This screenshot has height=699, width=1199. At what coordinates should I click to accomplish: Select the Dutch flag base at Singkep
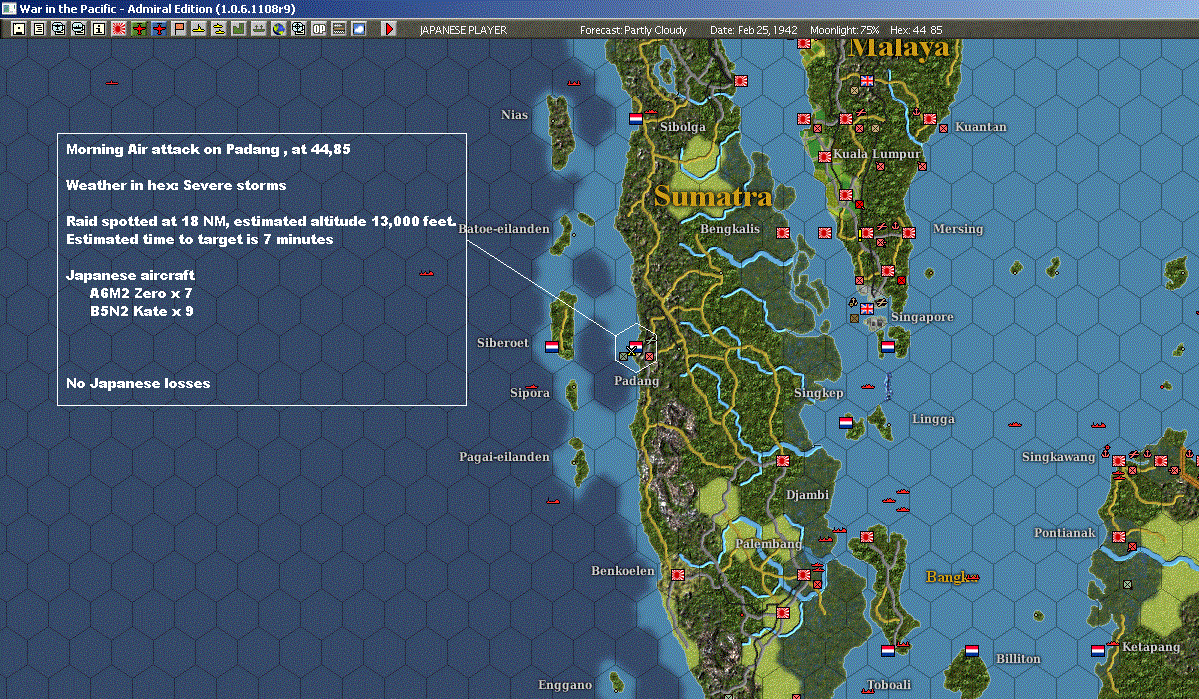click(846, 422)
